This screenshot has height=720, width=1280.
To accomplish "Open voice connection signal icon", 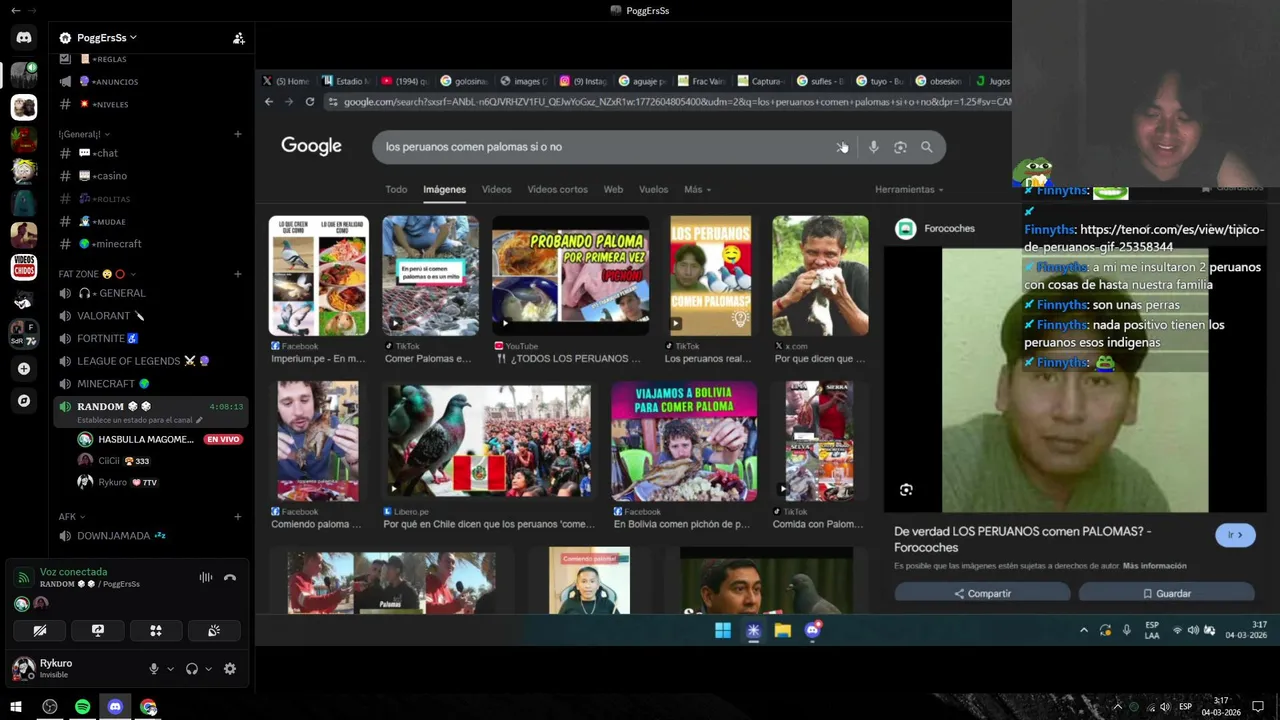I will point(23,577).
